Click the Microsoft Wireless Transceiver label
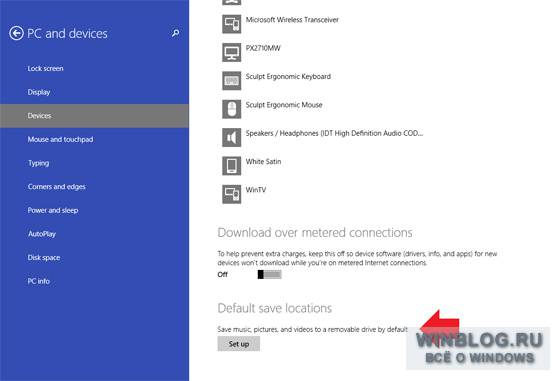Image resolution: width=560 pixels, height=381 pixels. [292, 20]
